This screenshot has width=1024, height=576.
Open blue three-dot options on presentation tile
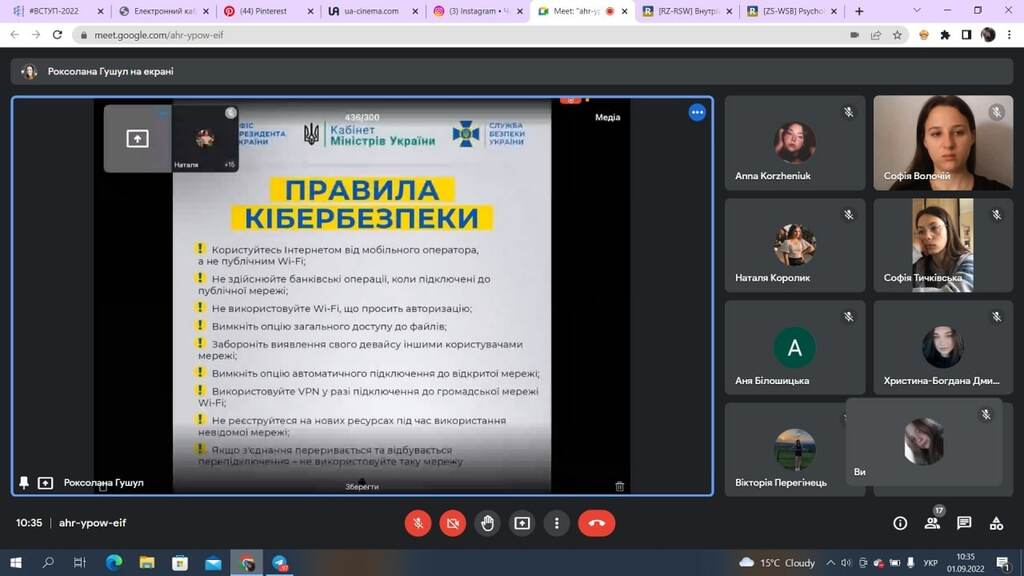[697, 112]
